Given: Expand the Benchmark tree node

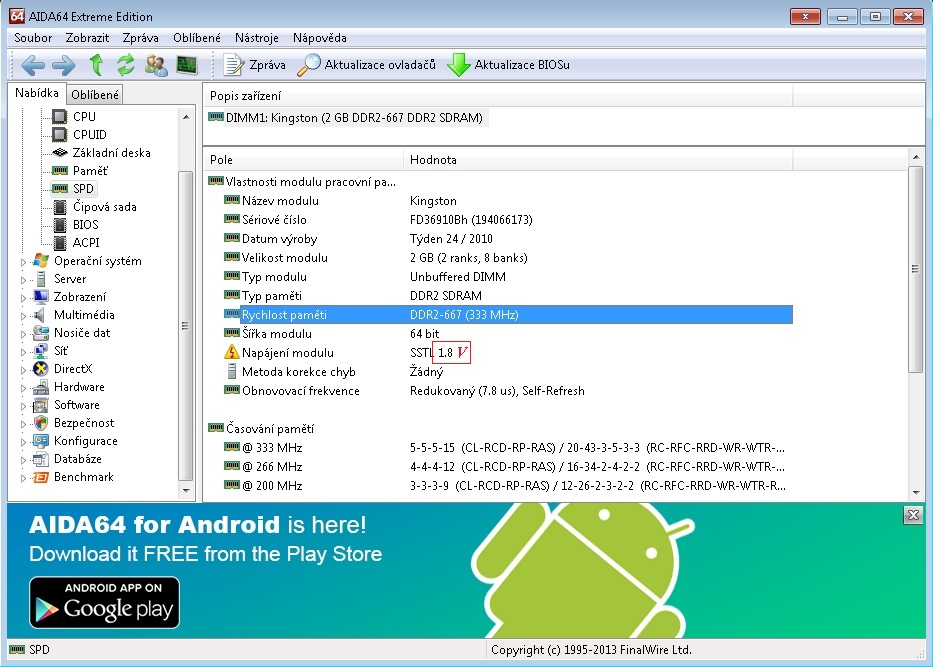Looking at the screenshot, I should [x=23, y=478].
